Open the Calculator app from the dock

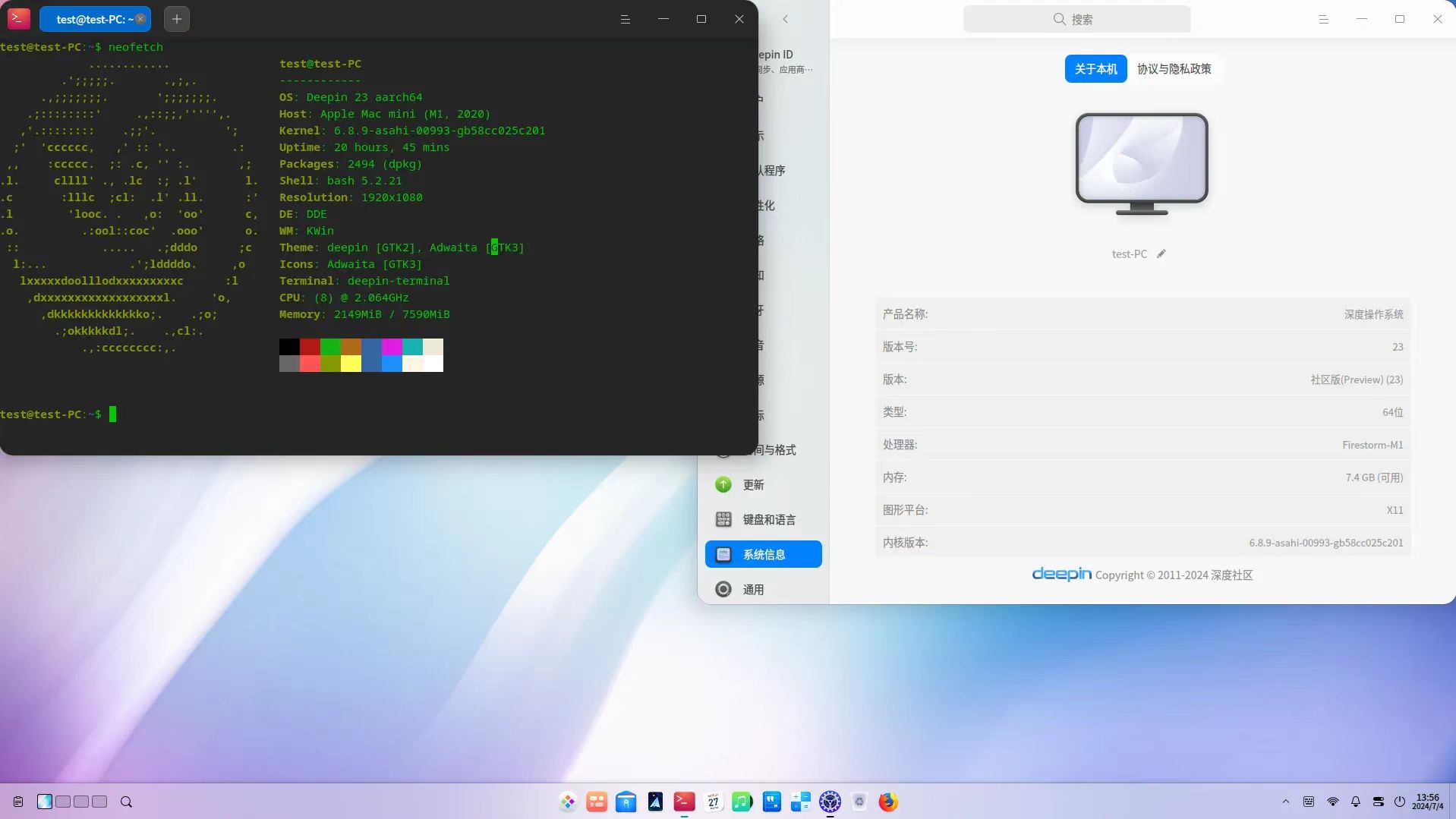[802, 802]
